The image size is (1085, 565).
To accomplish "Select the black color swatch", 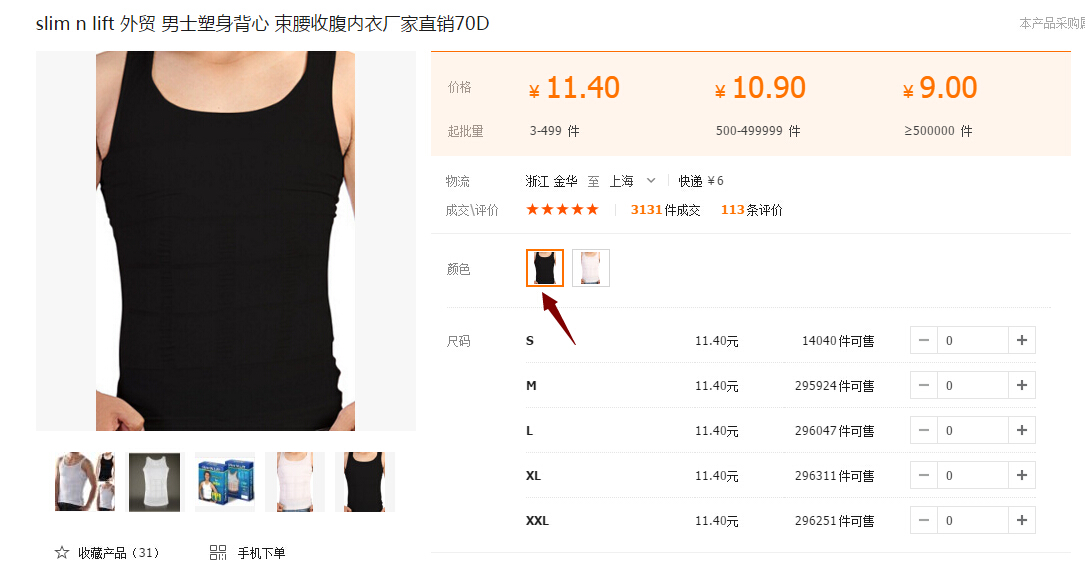I will [x=545, y=268].
